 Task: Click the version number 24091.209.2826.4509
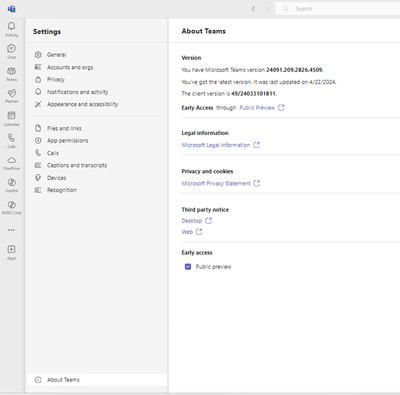[x=294, y=70]
